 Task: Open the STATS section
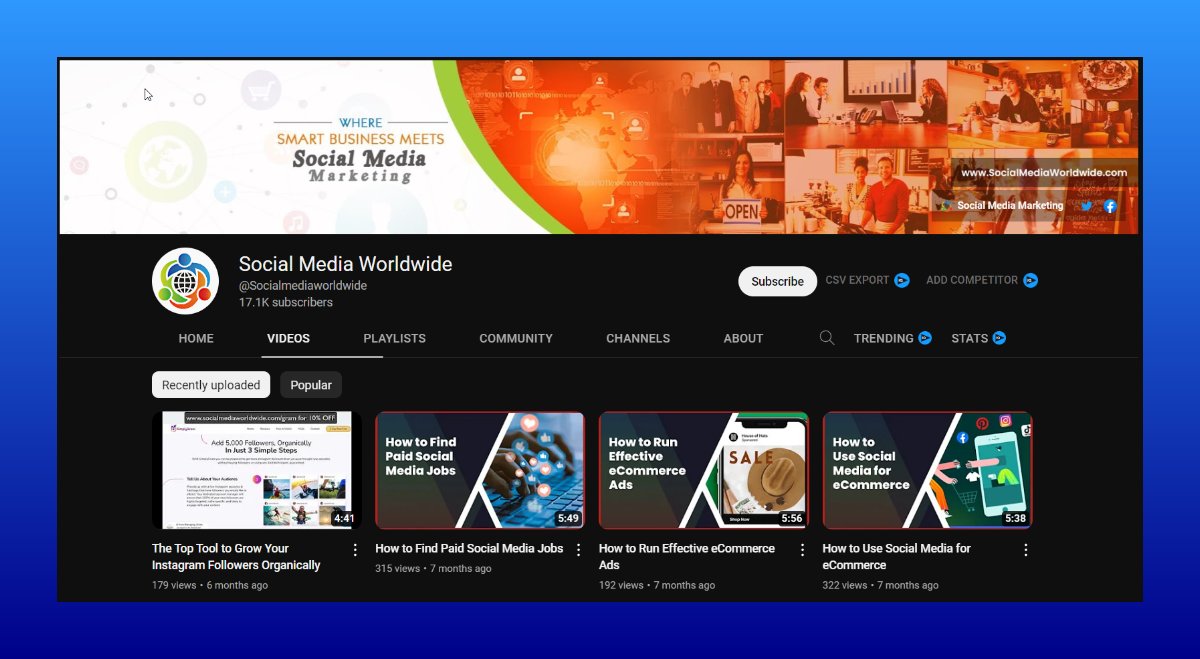pyautogui.click(x=969, y=338)
